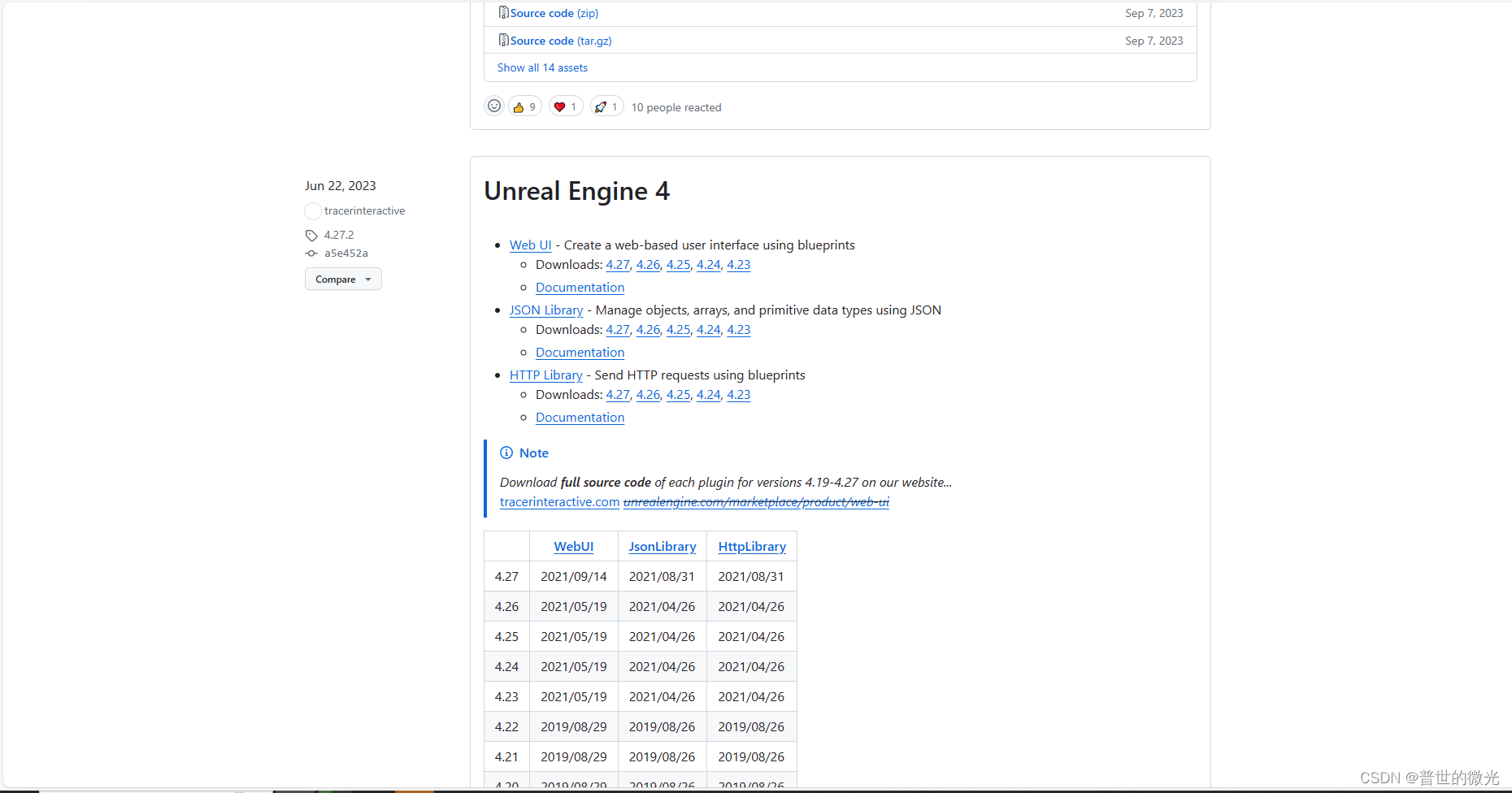Select WebUI date 2019/08/29 in row 4.22

pyautogui.click(x=574, y=726)
